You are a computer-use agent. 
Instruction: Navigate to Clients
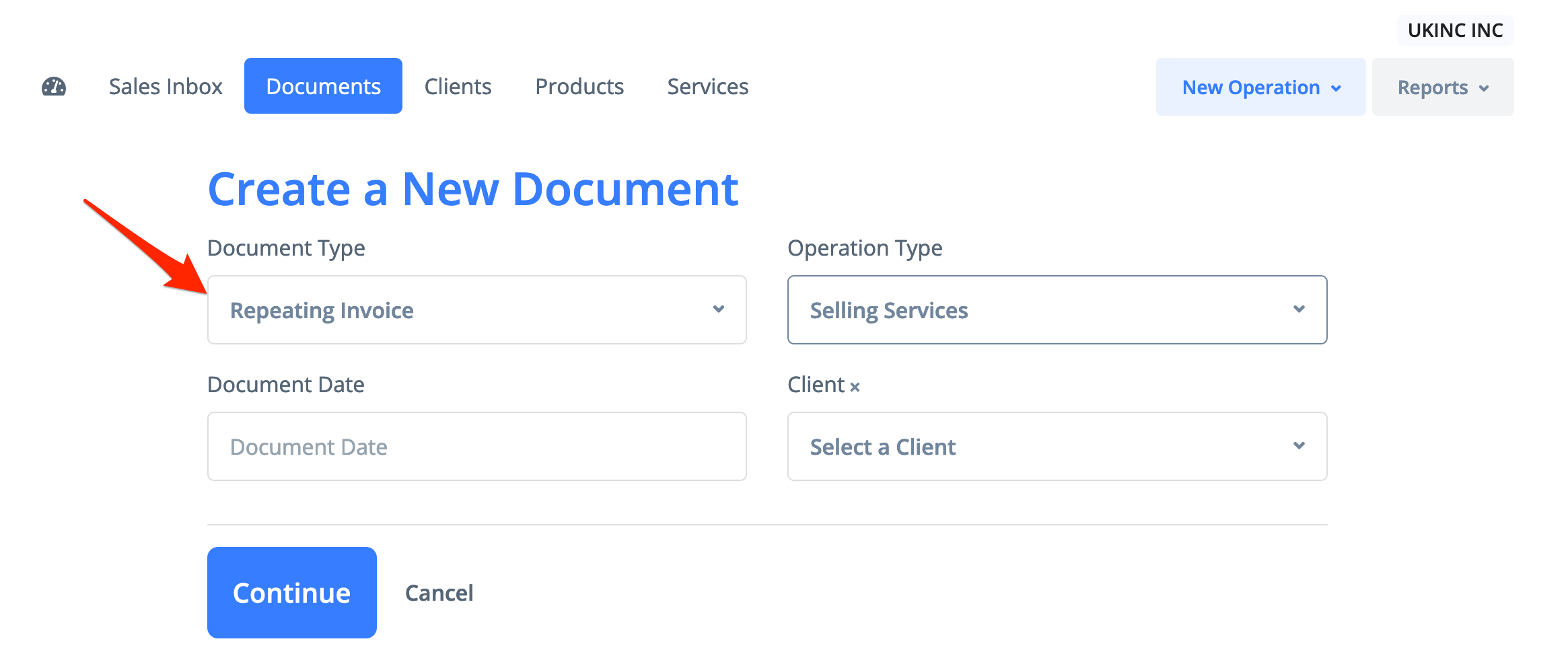pos(458,87)
